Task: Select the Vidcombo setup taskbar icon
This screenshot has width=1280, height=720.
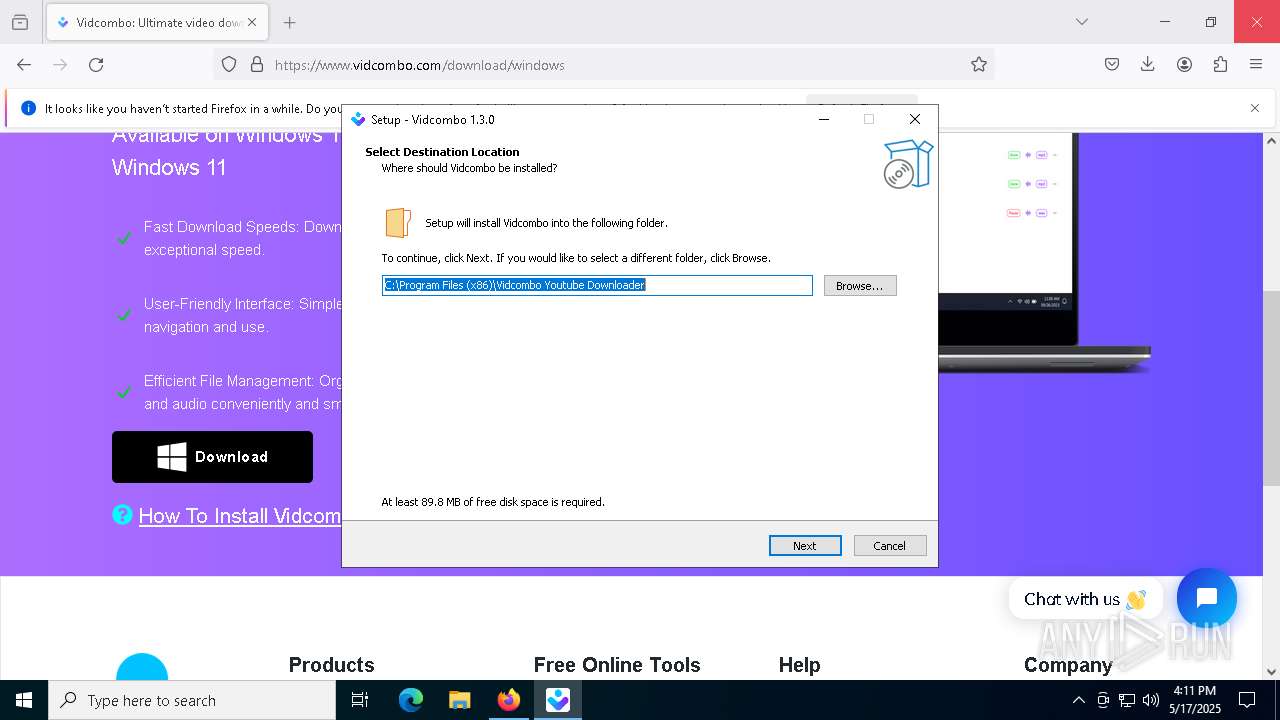Action: [558, 700]
